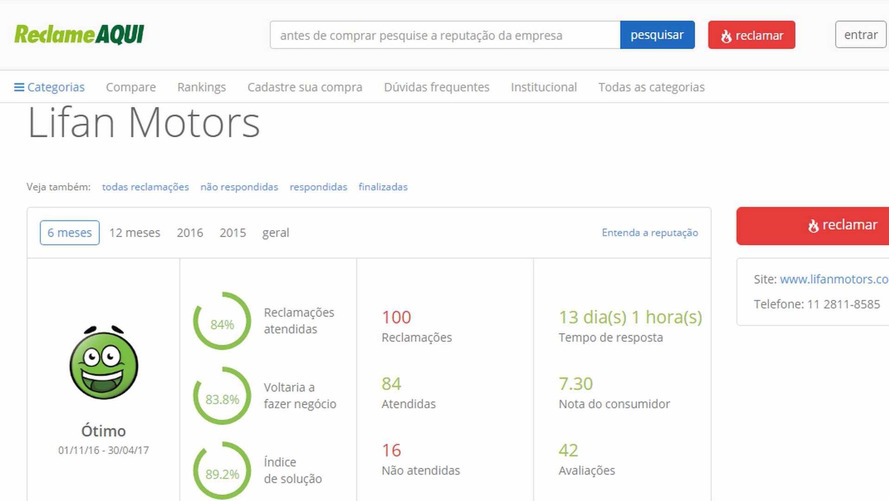Open the Categorias menu
Screen dimensions: 889x501
[49, 87]
